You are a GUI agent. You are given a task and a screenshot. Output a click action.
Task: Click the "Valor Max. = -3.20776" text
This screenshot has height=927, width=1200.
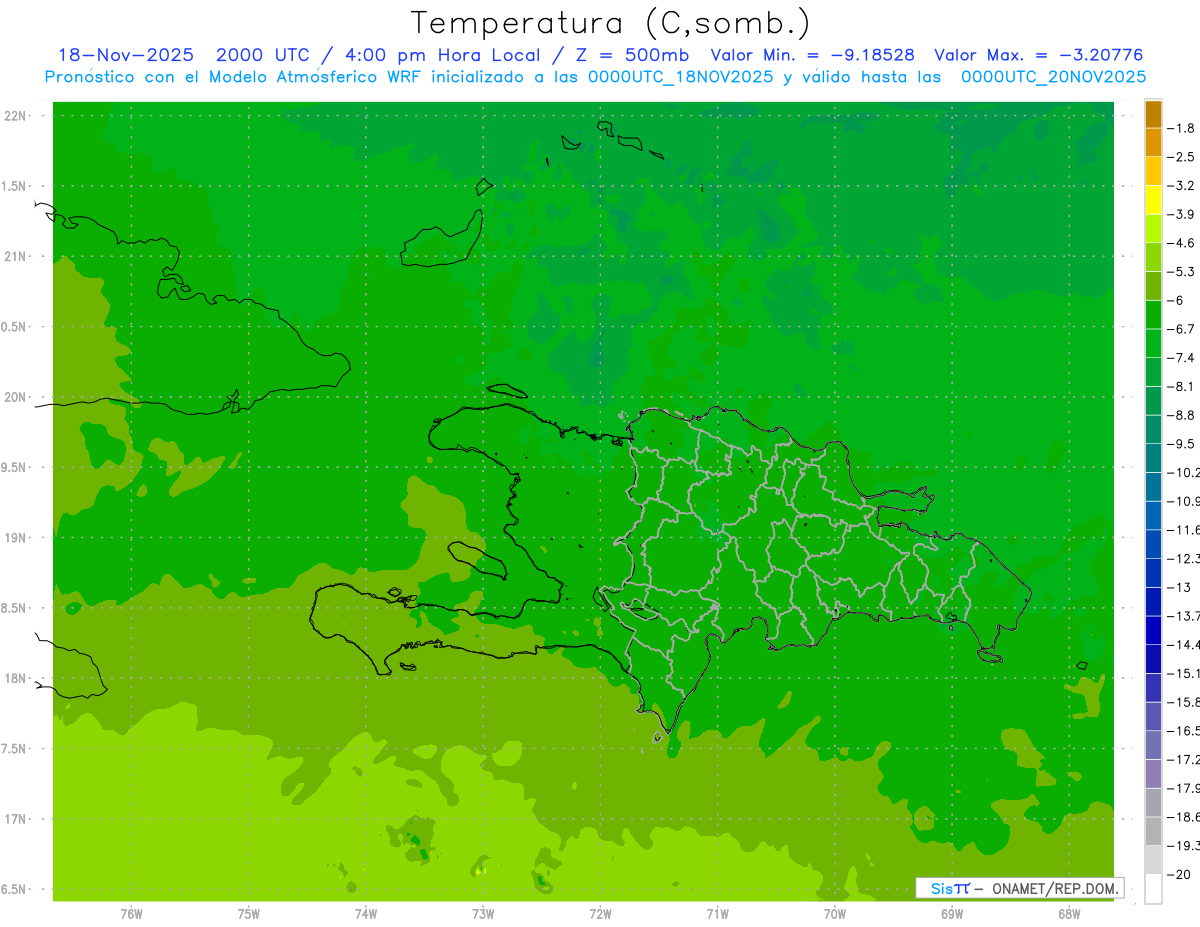tap(1038, 55)
